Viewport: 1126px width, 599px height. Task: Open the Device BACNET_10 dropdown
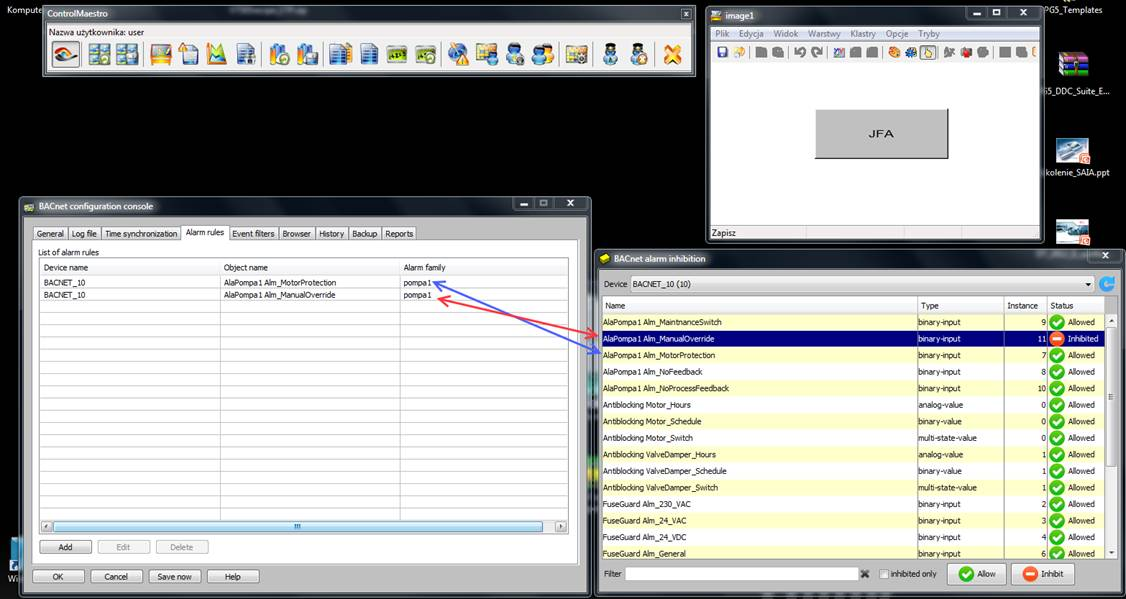862,284
